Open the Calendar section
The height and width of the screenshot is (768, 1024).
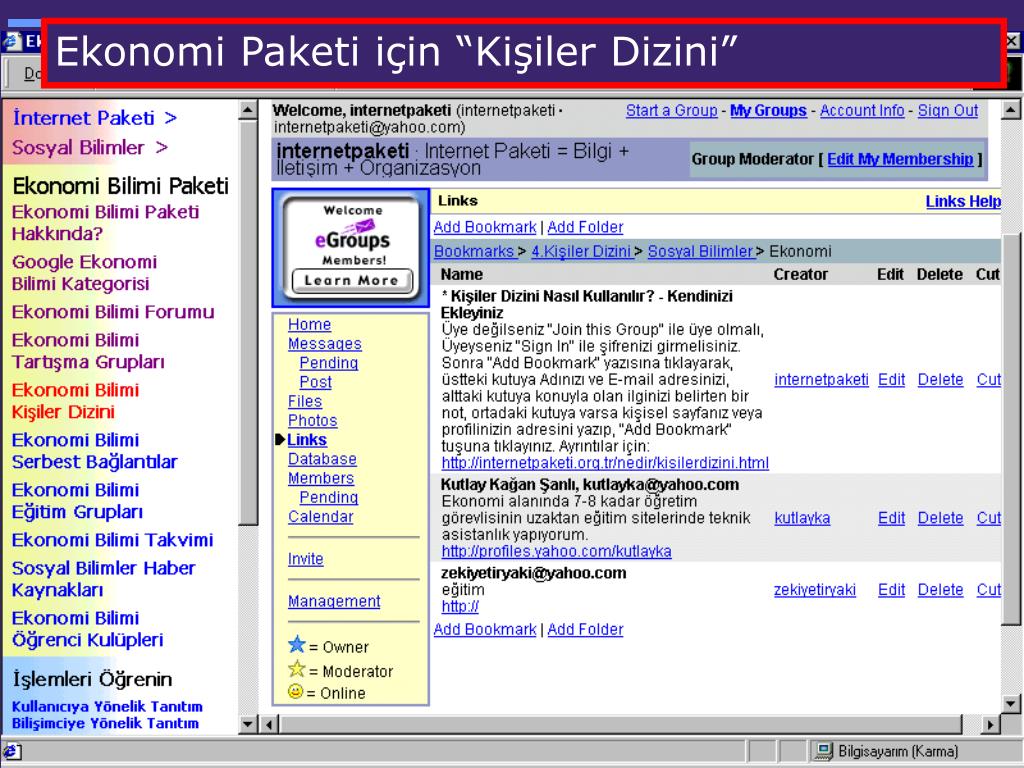(x=321, y=517)
